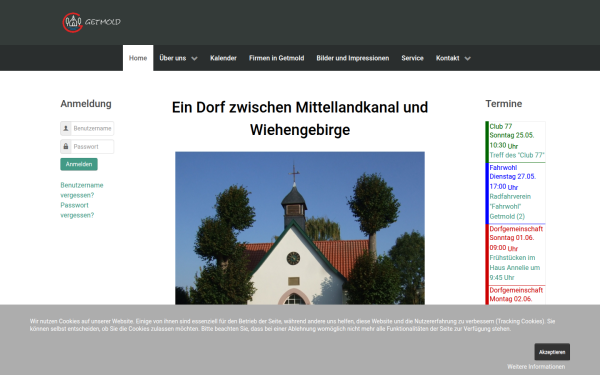Open Treff des "Club 77" link
The image size is (600, 375).
(517, 155)
